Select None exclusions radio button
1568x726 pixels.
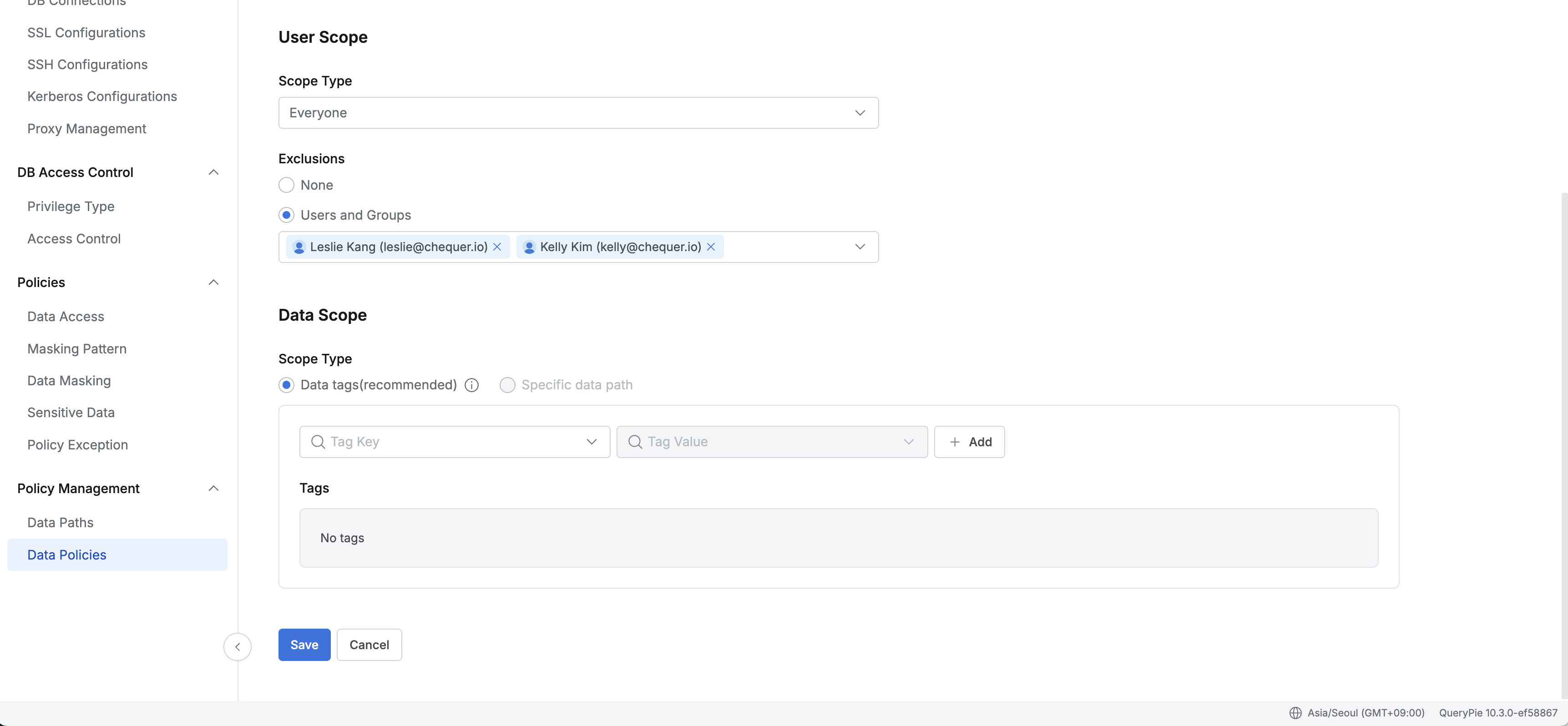tap(286, 185)
